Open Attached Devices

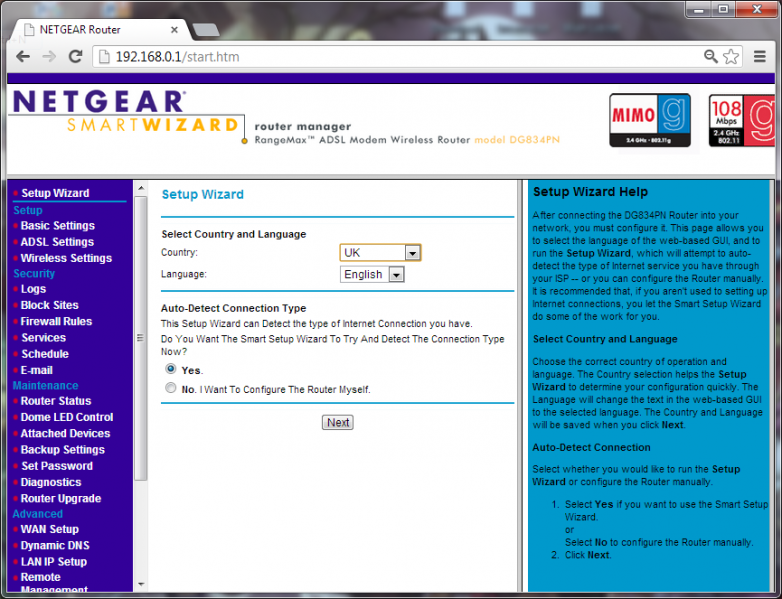click(x=65, y=433)
